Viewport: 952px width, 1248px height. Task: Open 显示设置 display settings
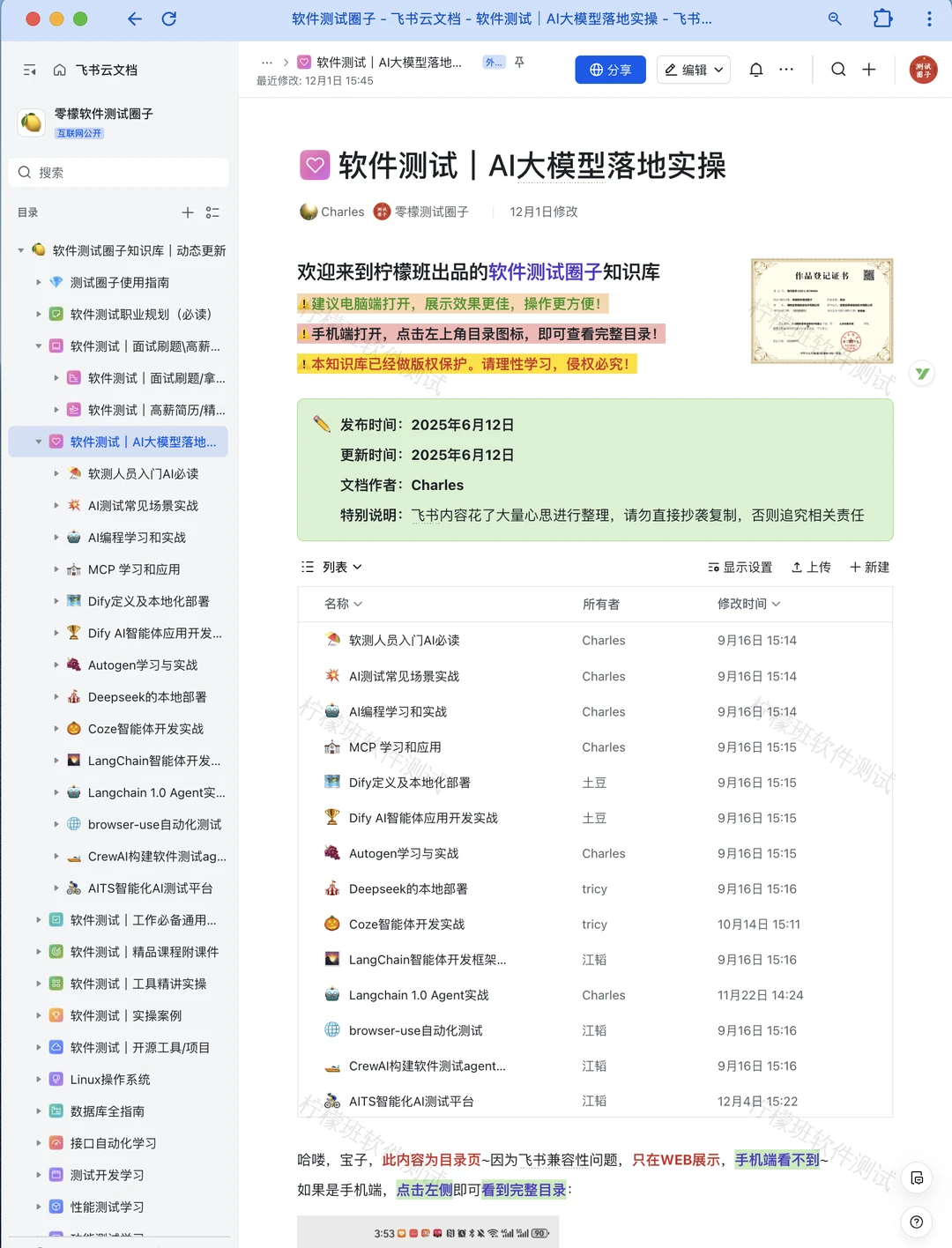(x=740, y=567)
